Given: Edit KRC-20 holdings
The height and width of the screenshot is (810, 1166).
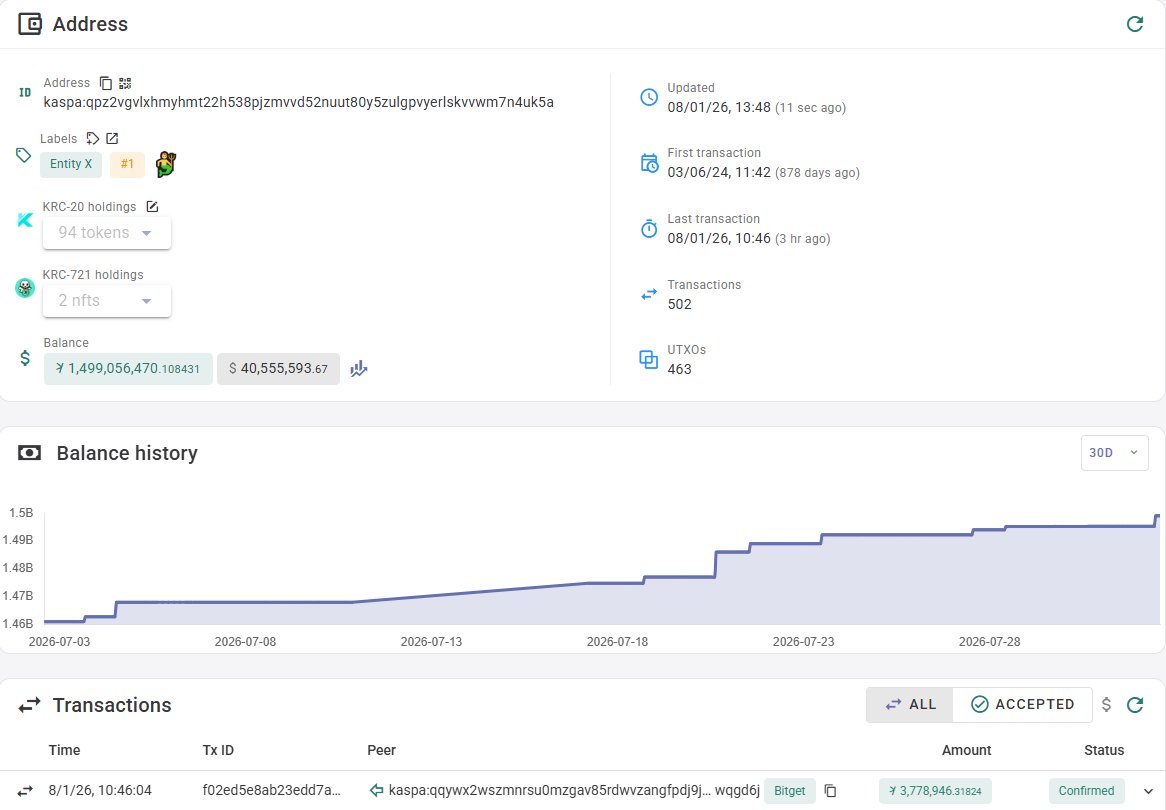Looking at the screenshot, I should 152,207.
